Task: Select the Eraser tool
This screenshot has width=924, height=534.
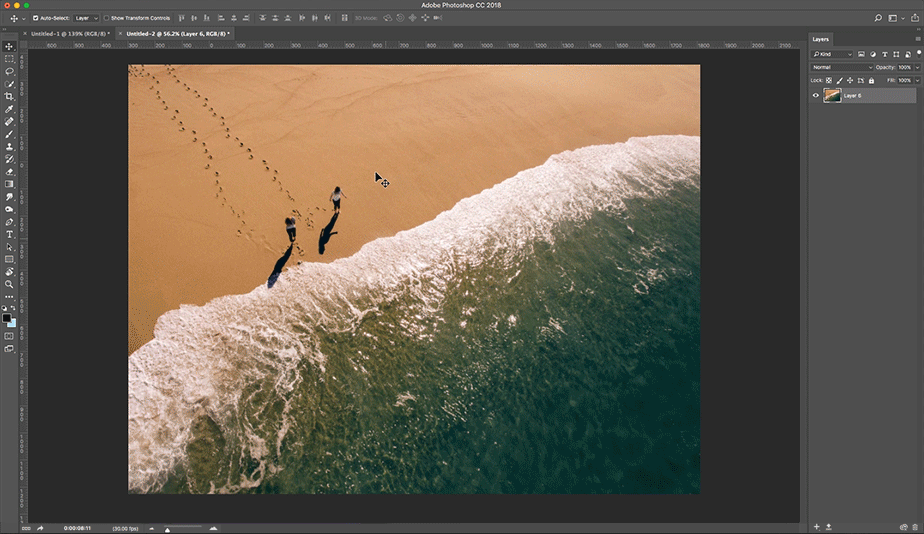Action: (9, 172)
